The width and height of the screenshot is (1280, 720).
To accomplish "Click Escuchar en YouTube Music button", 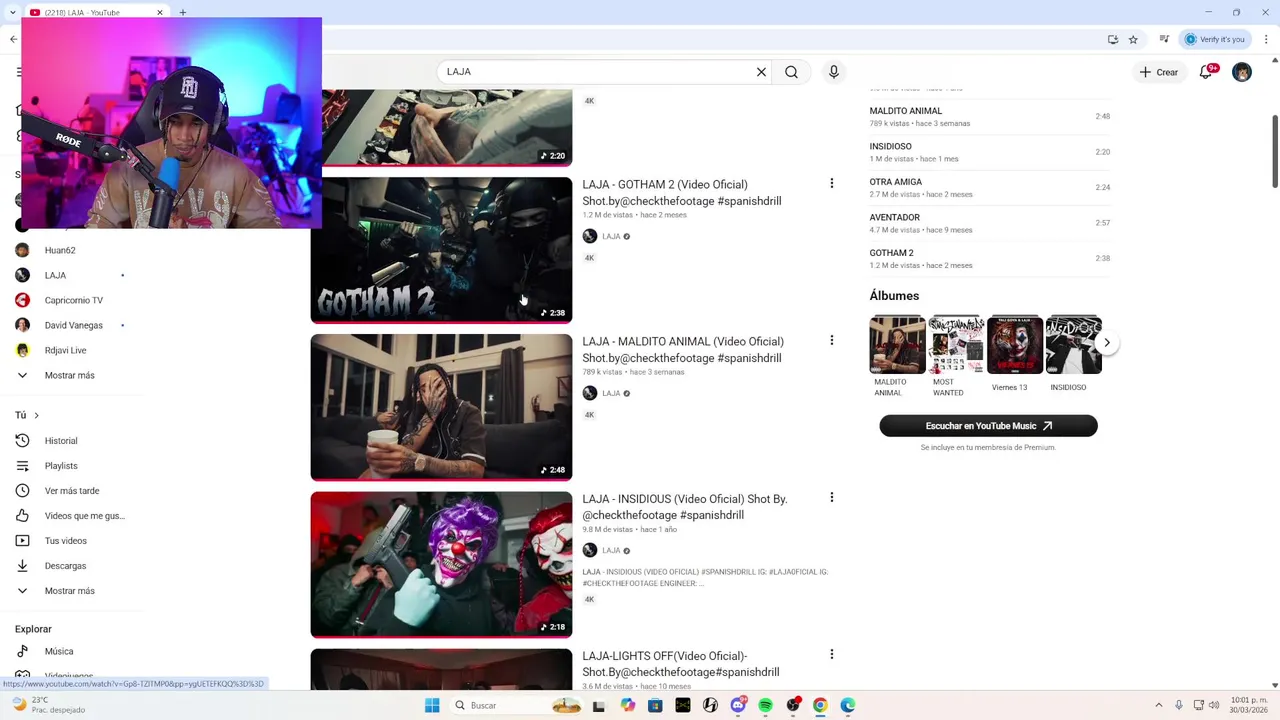I will 988,426.
